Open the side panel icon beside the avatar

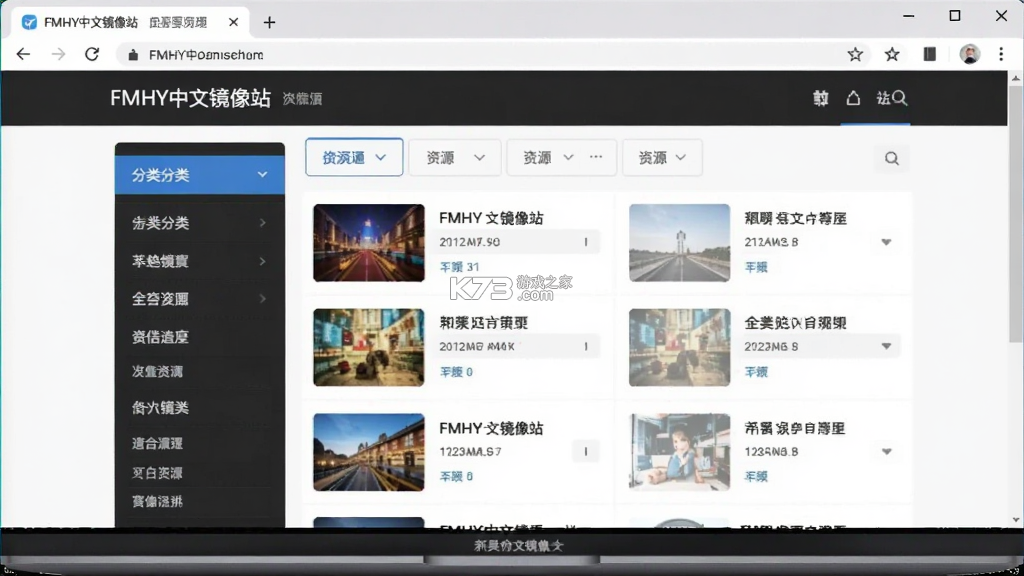[929, 54]
